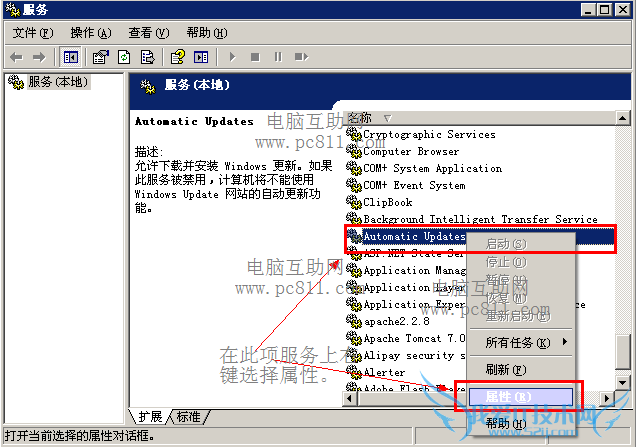Viewport: 636px width, 447px height.
Task: Open the Properties toolbar icon
Action: tap(101, 57)
